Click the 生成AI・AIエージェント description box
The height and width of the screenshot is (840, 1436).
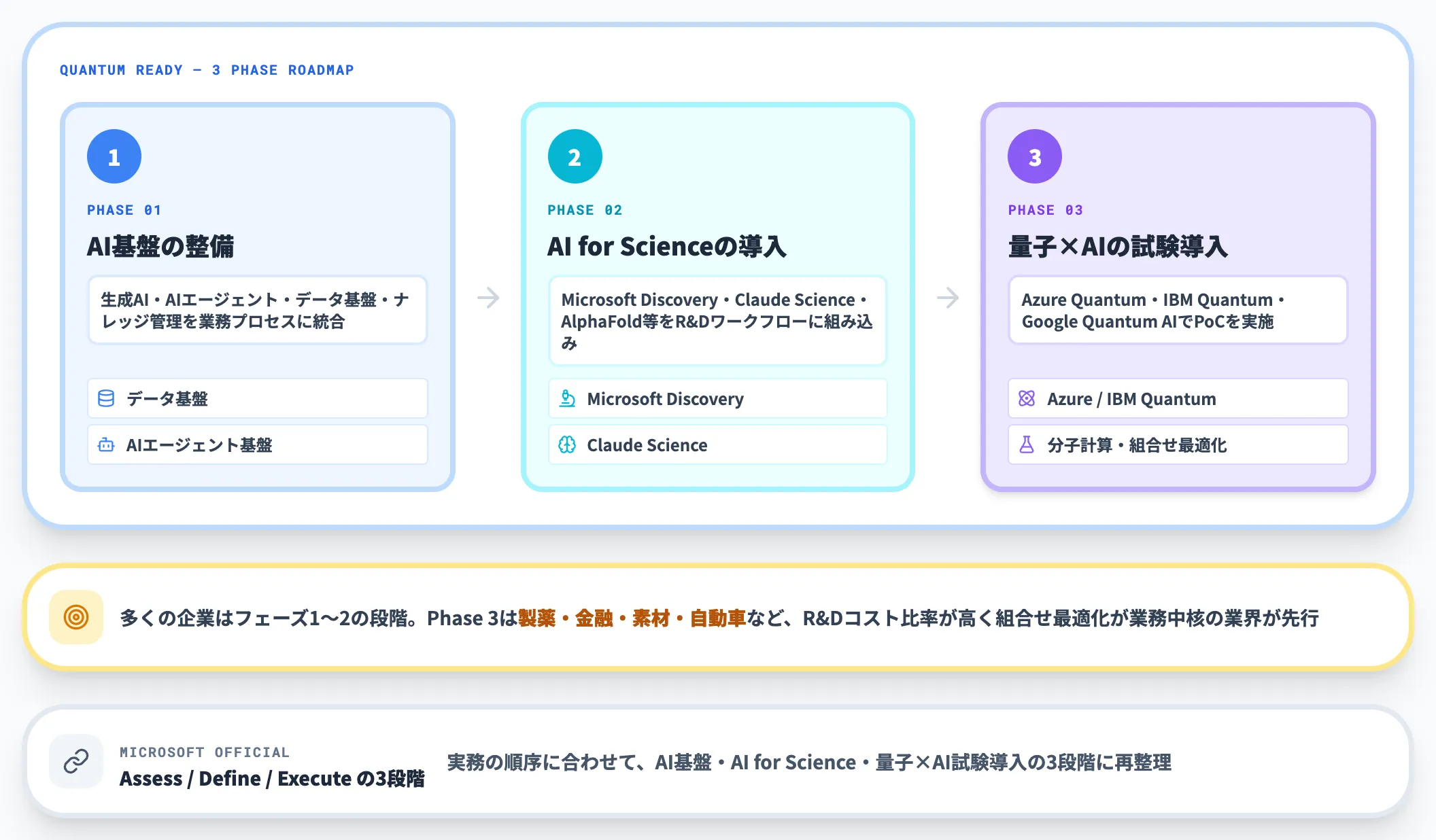(258, 310)
